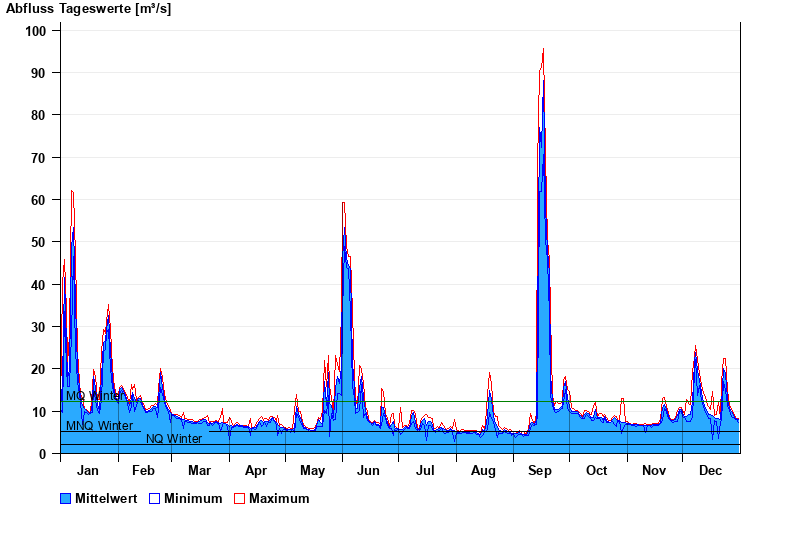Select the Jun label on the x-axis
Screen dimensions: 800x550
point(368,471)
